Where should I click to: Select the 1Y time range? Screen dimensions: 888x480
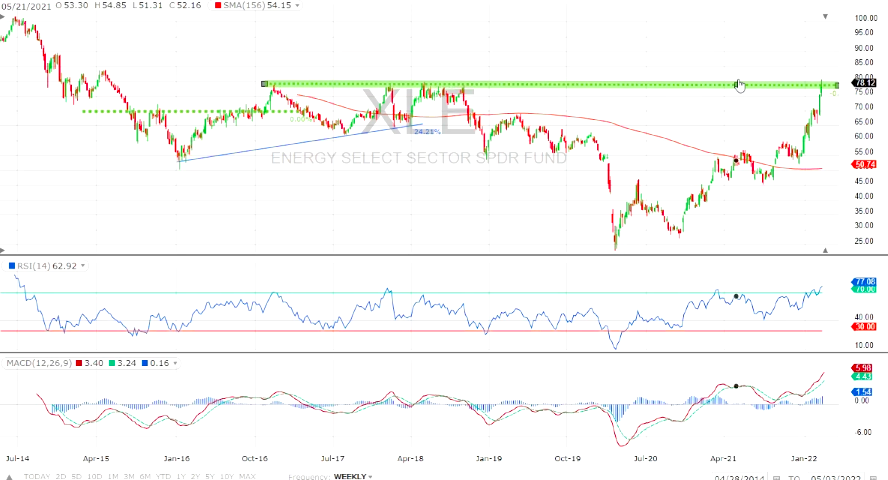pyautogui.click(x=181, y=477)
